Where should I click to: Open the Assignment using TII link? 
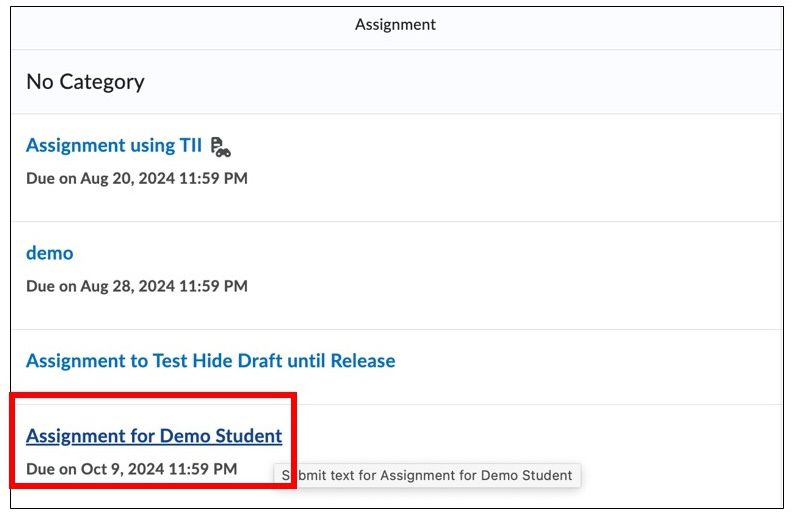tap(113, 146)
